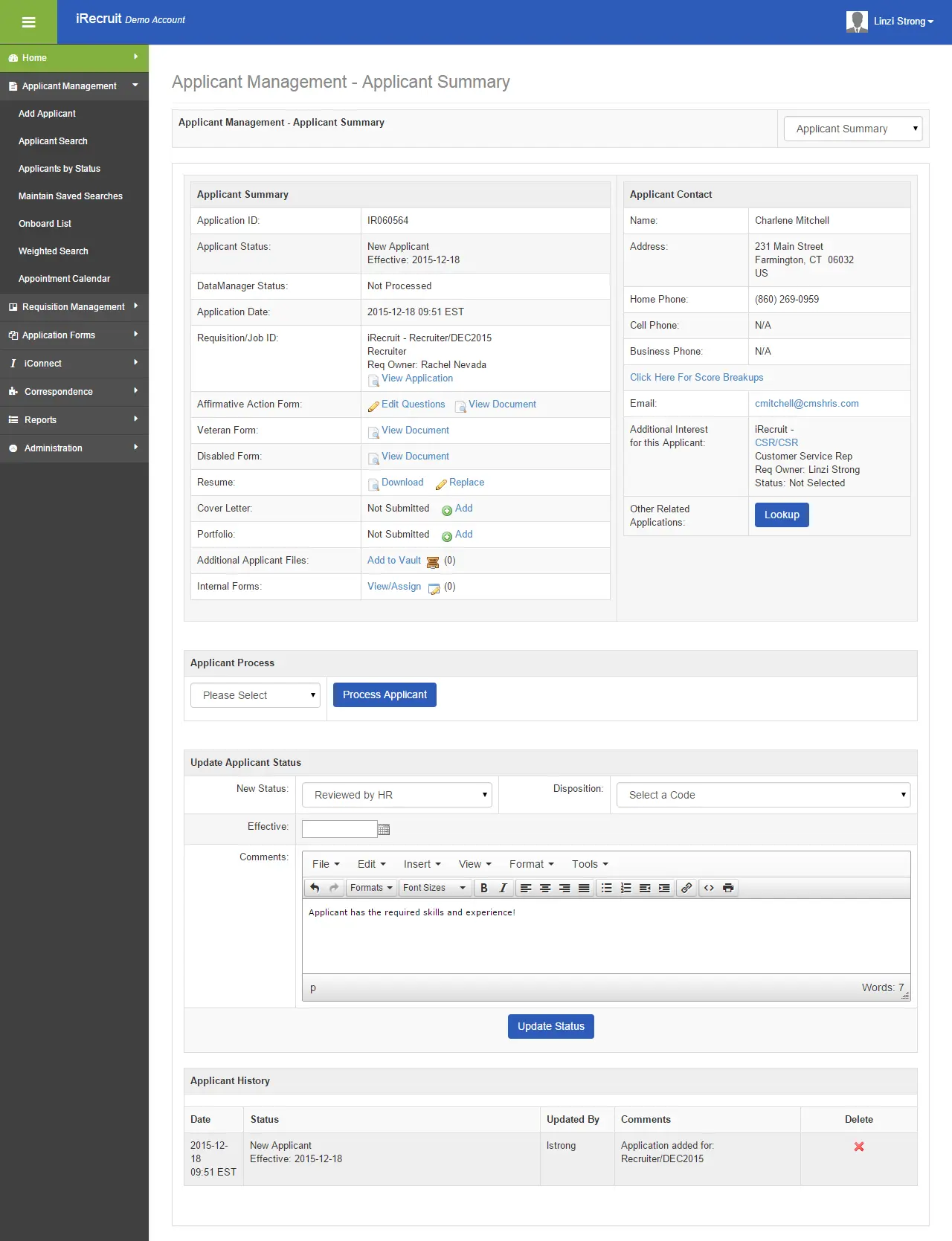Expand the Please Select process dropdown
Image resolution: width=952 pixels, height=1241 pixels.
(255, 695)
